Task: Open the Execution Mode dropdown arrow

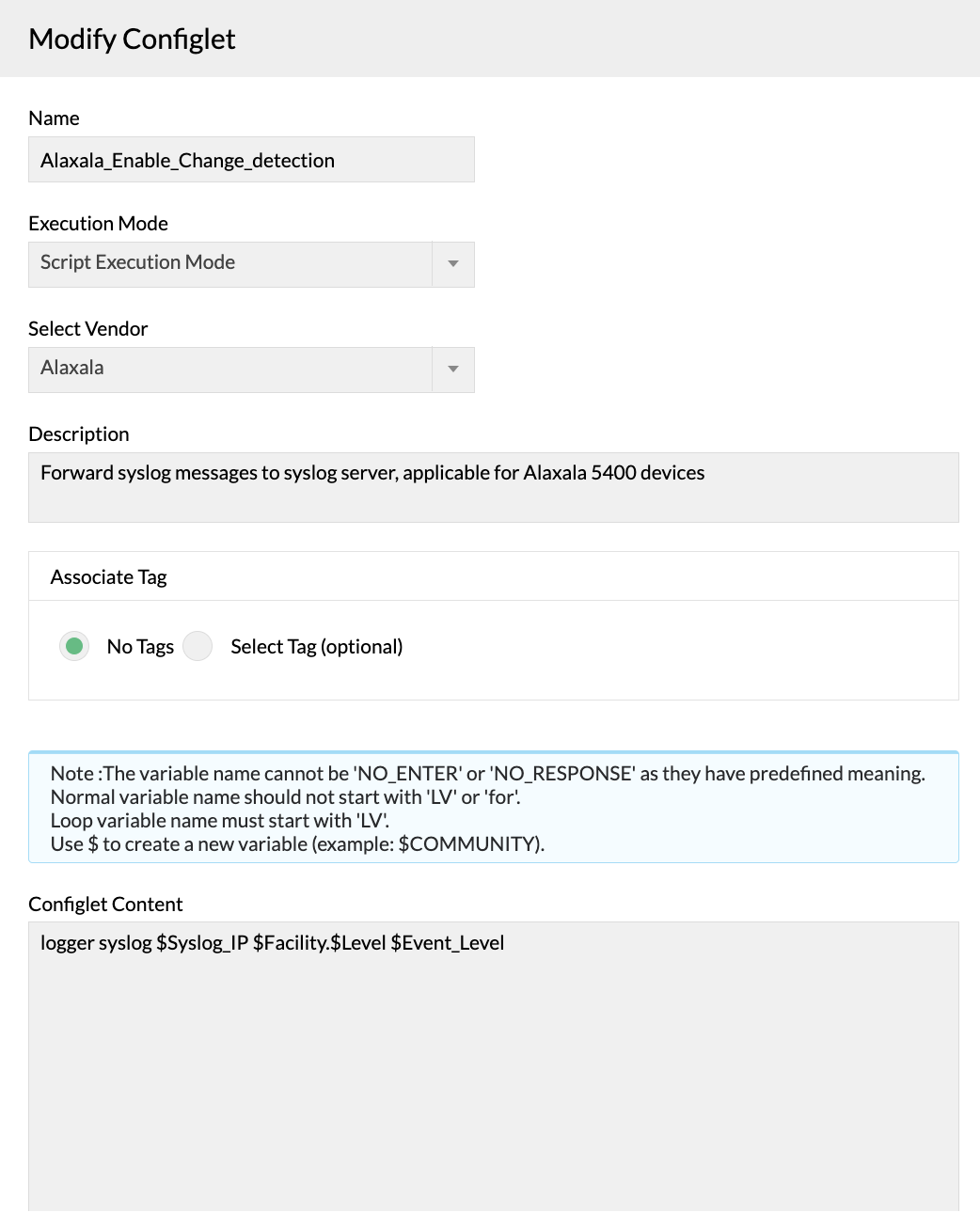Action: pyautogui.click(x=453, y=264)
